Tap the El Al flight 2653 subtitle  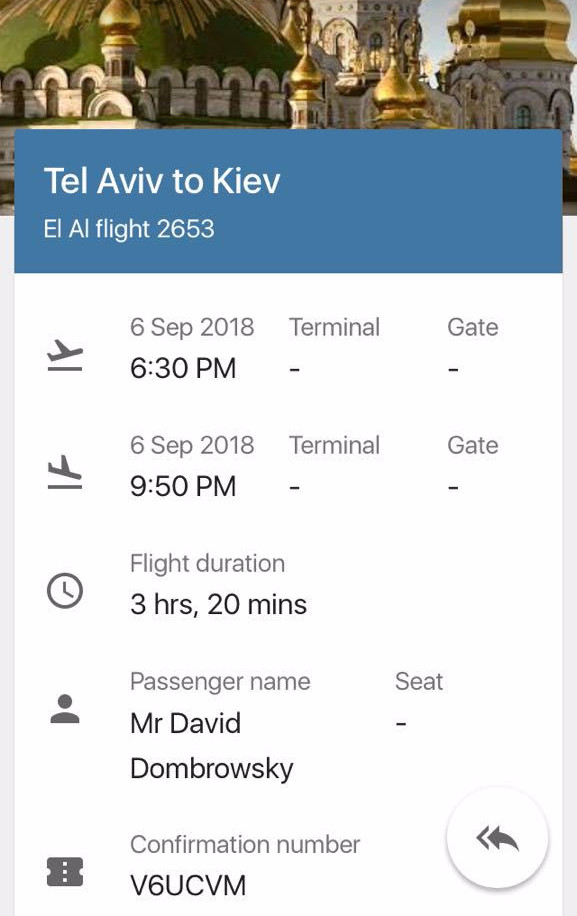tap(129, 228)
